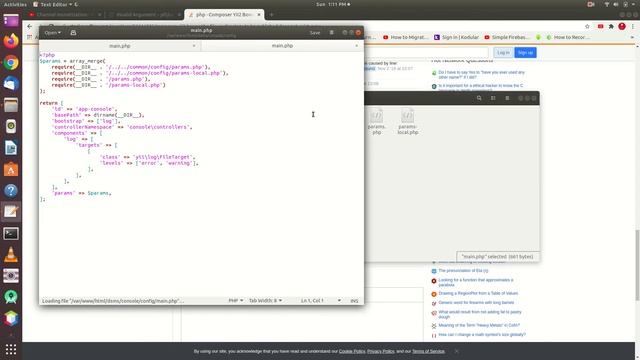Screen dimensions: 640x360
Task: Open the screenshot tool icon in the dock
Action: [x=11, y=276]
